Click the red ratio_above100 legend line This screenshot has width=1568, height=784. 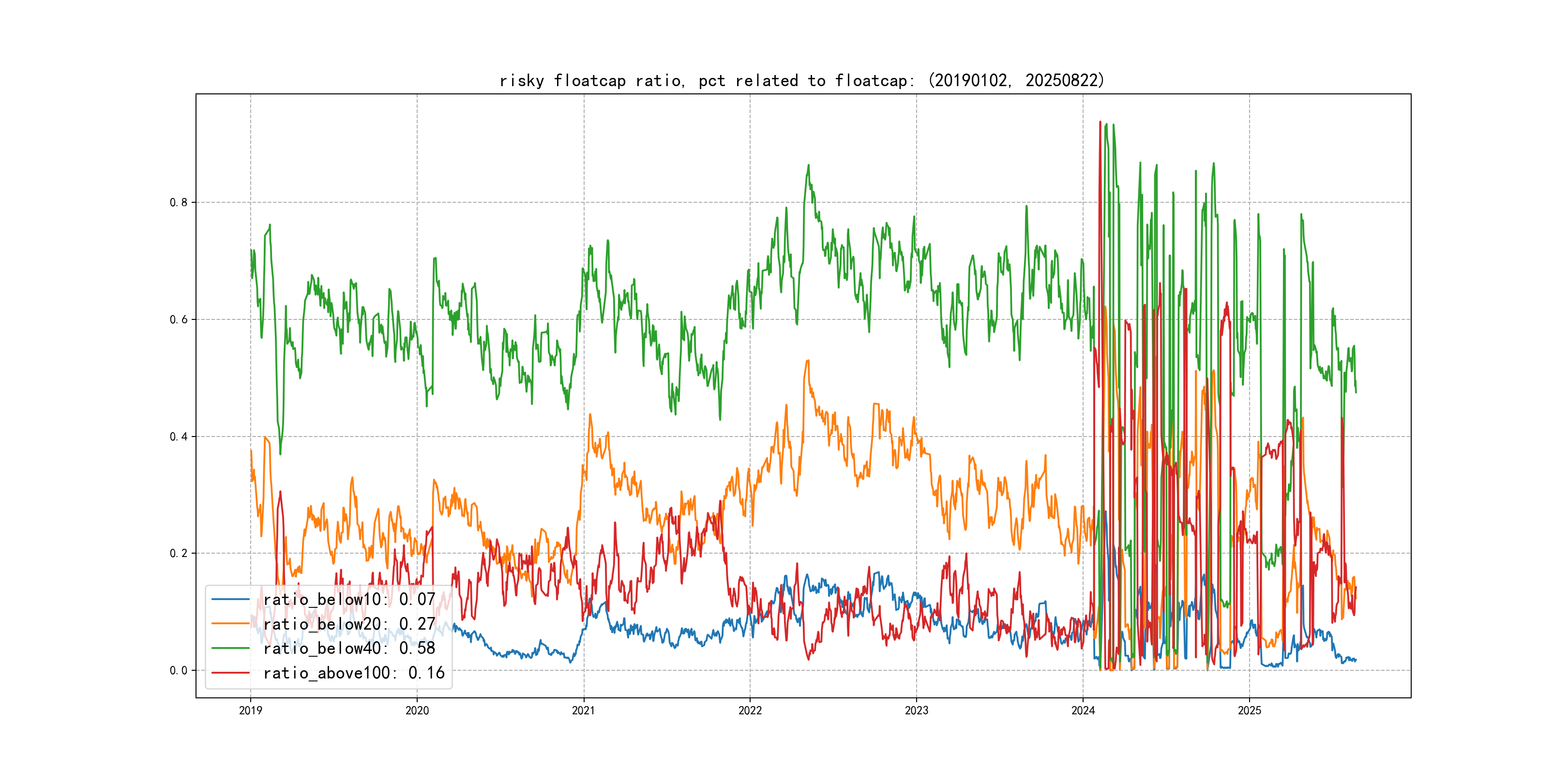[230, 673]
